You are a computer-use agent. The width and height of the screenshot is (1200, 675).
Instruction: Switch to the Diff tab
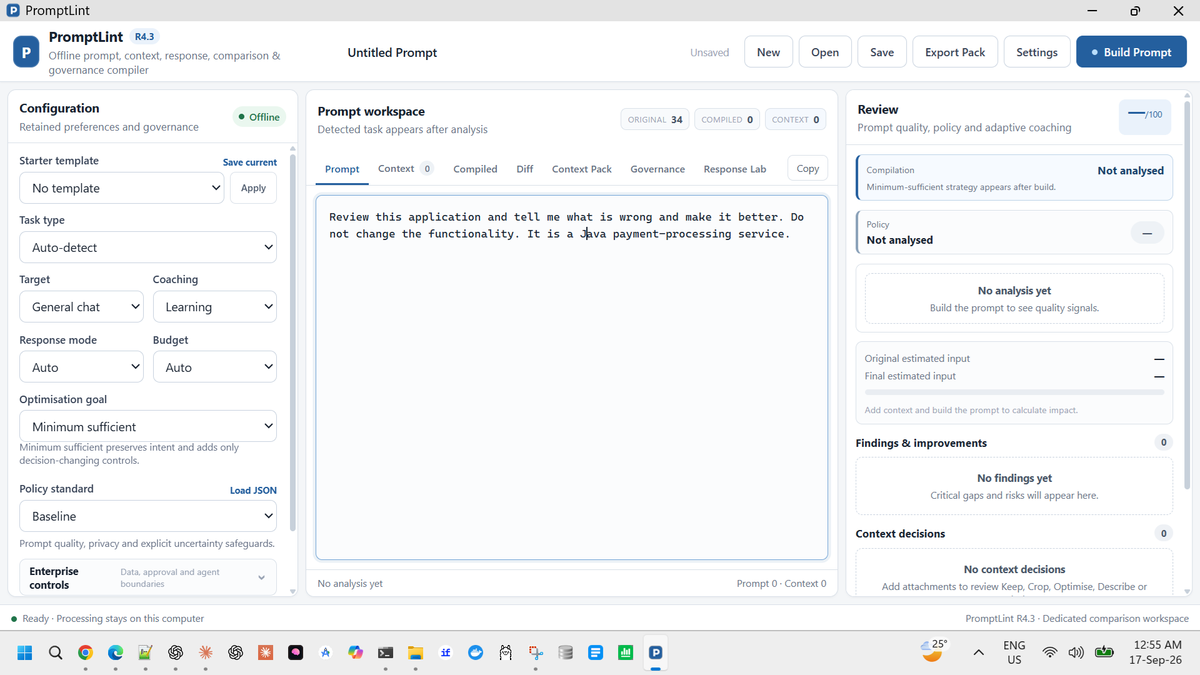point(525,169)
